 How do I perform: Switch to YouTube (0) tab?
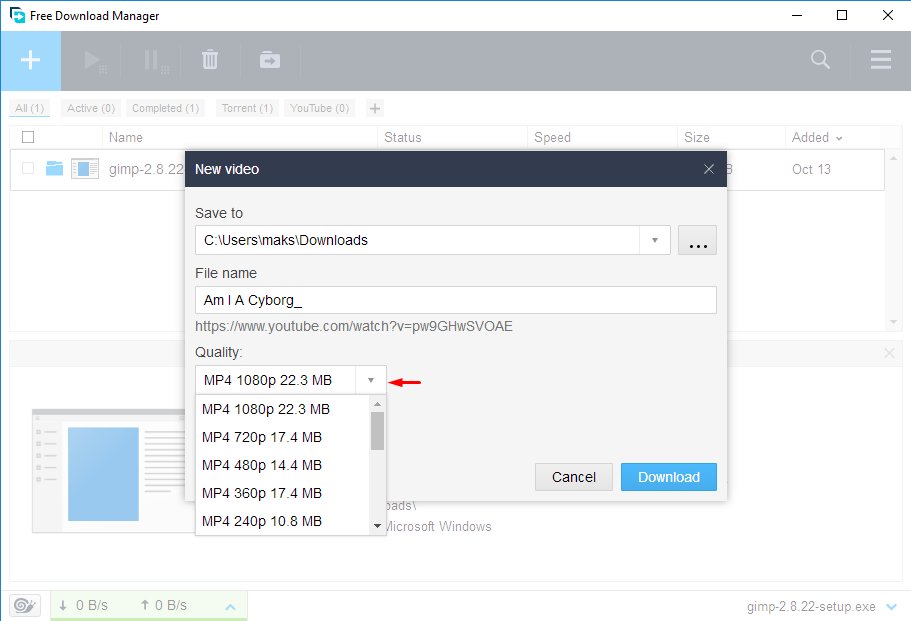point(319,108)
